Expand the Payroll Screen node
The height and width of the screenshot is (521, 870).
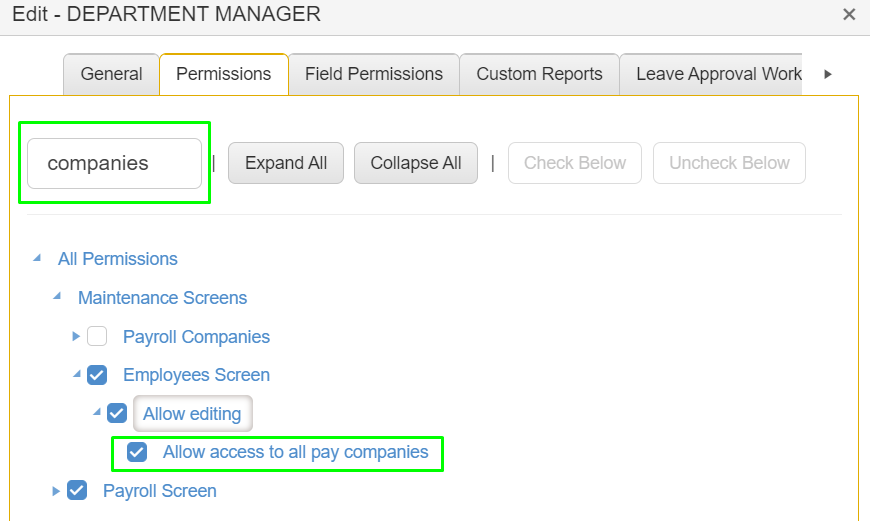tap(56, 491)
